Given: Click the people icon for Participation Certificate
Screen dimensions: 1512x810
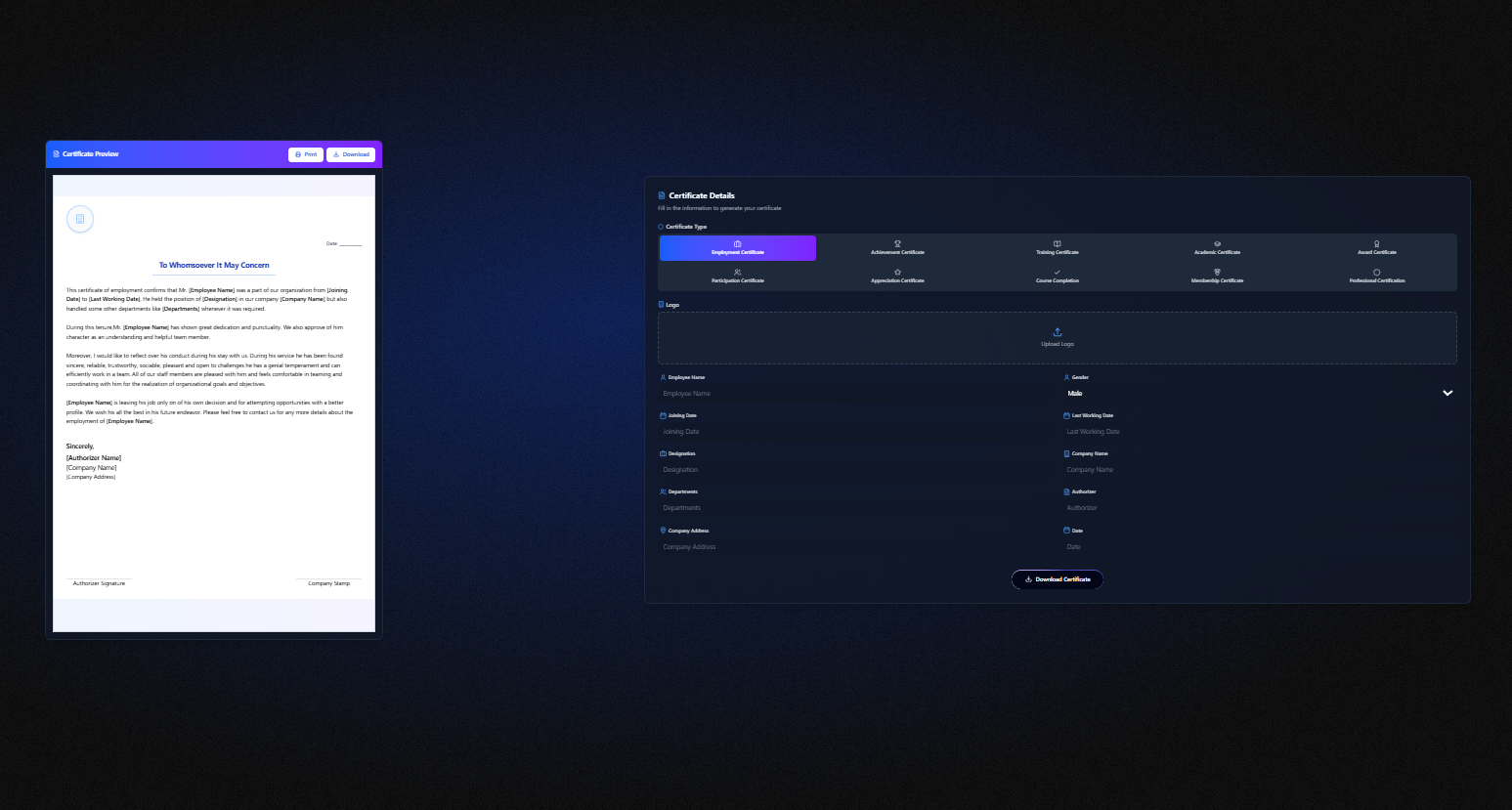Looking at the screenshot, I should click(737, 272).
